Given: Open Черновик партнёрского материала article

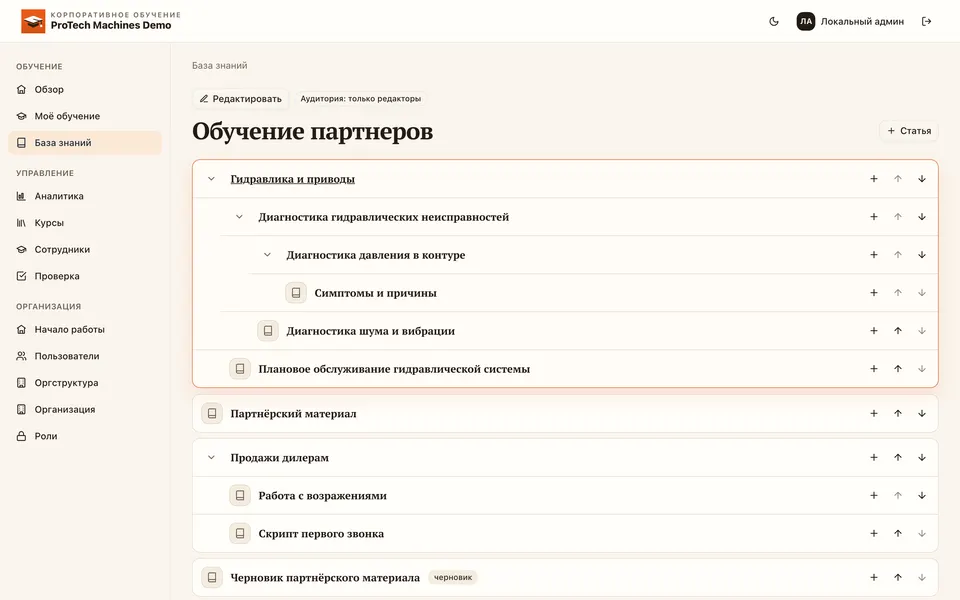Looking at the screenshot, I should (x=324, y=577).
